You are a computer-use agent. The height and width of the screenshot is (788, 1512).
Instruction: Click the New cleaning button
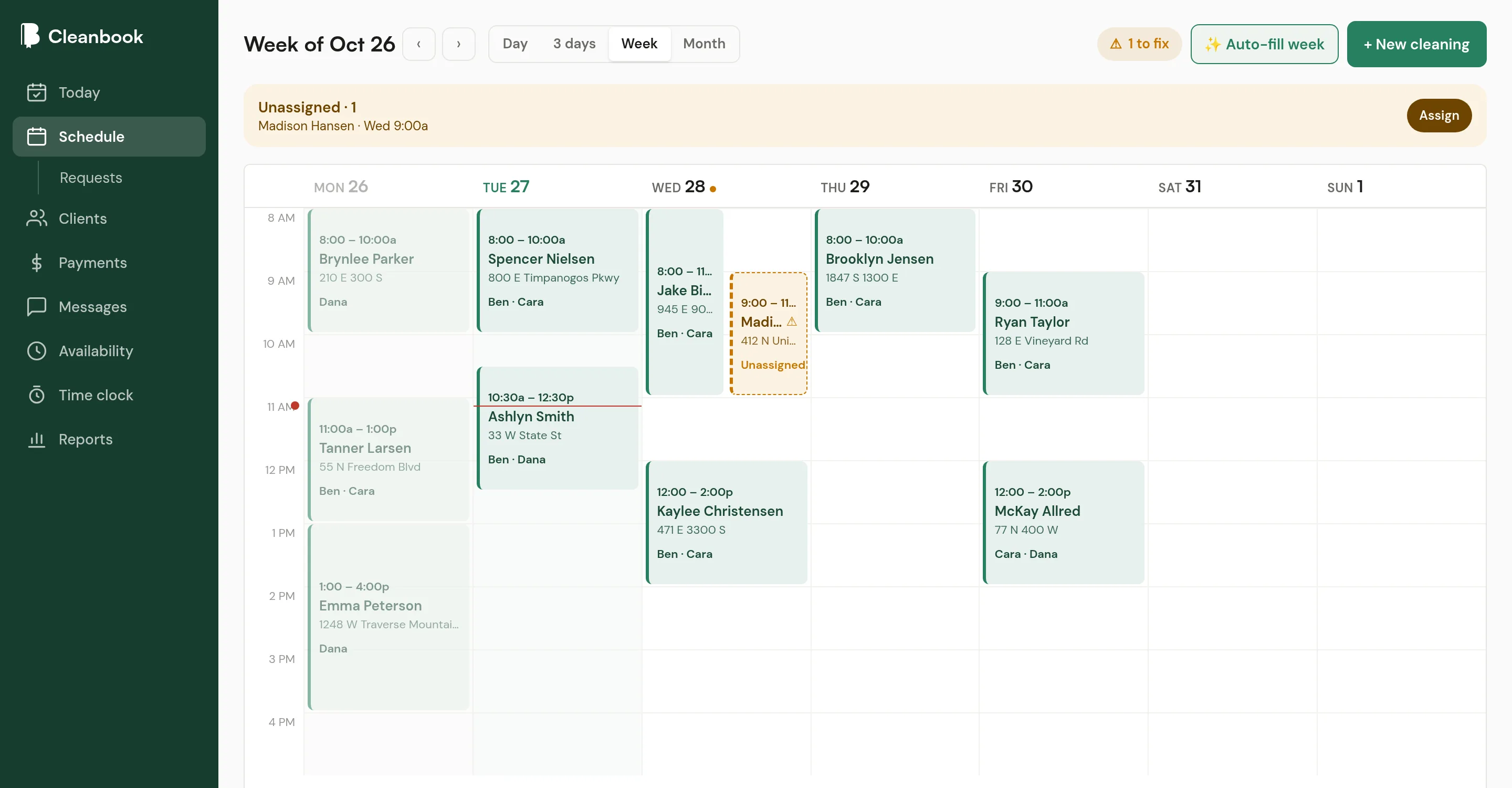1416,44
